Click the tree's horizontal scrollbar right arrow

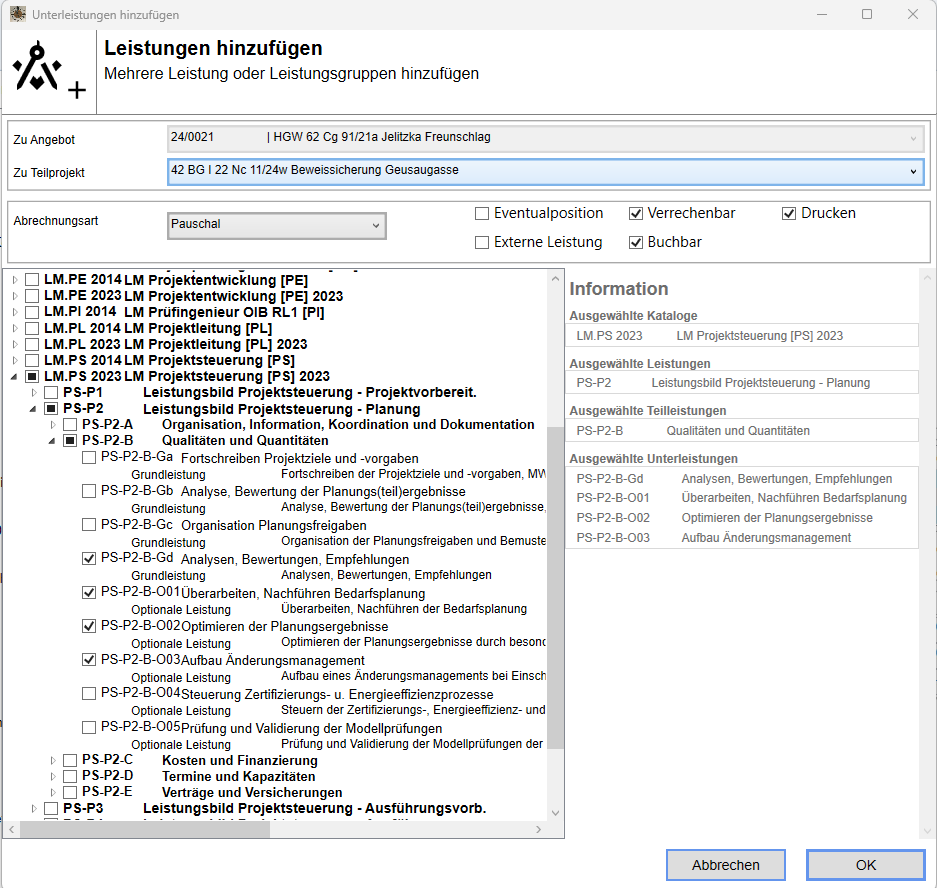click(541, 830)
